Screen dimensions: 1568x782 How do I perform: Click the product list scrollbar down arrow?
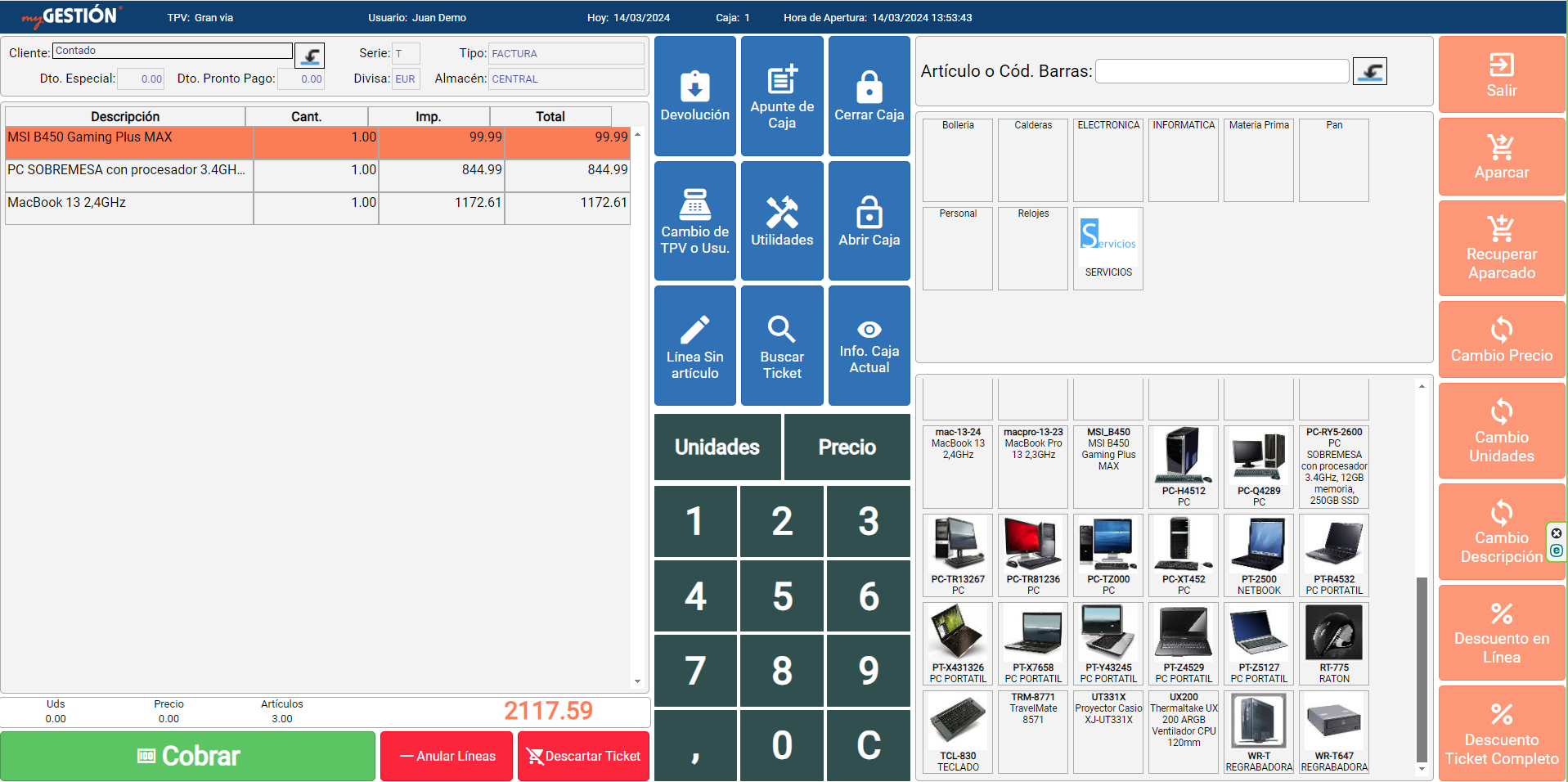click(1422, 768)
